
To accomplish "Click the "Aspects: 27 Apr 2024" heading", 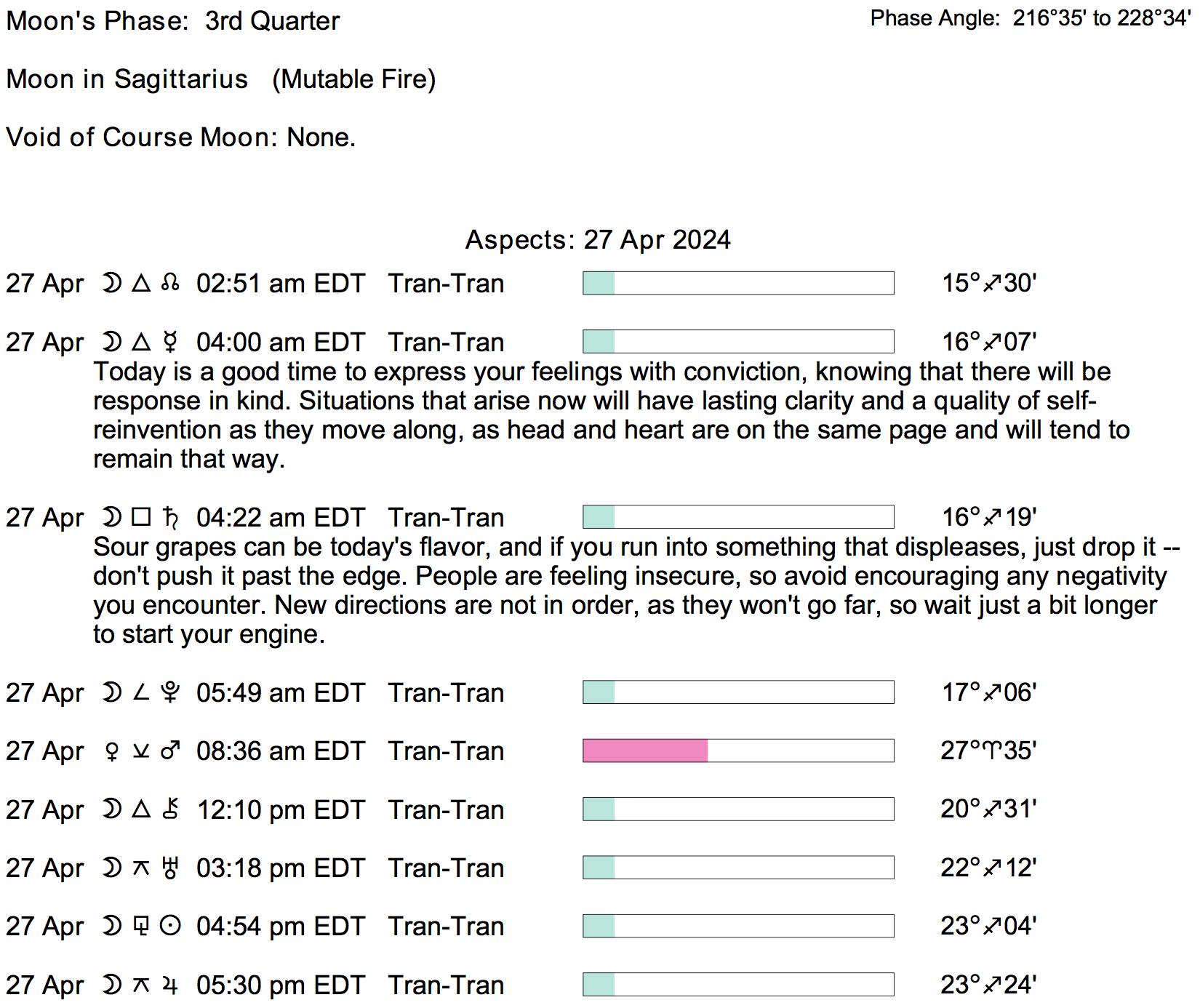I will [x=598, y=239].
